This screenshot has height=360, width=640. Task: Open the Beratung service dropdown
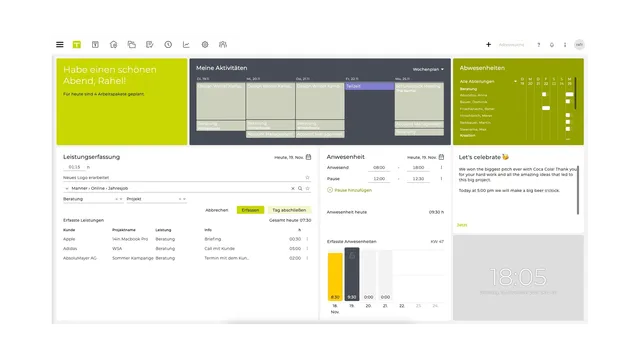click(93, 199)
